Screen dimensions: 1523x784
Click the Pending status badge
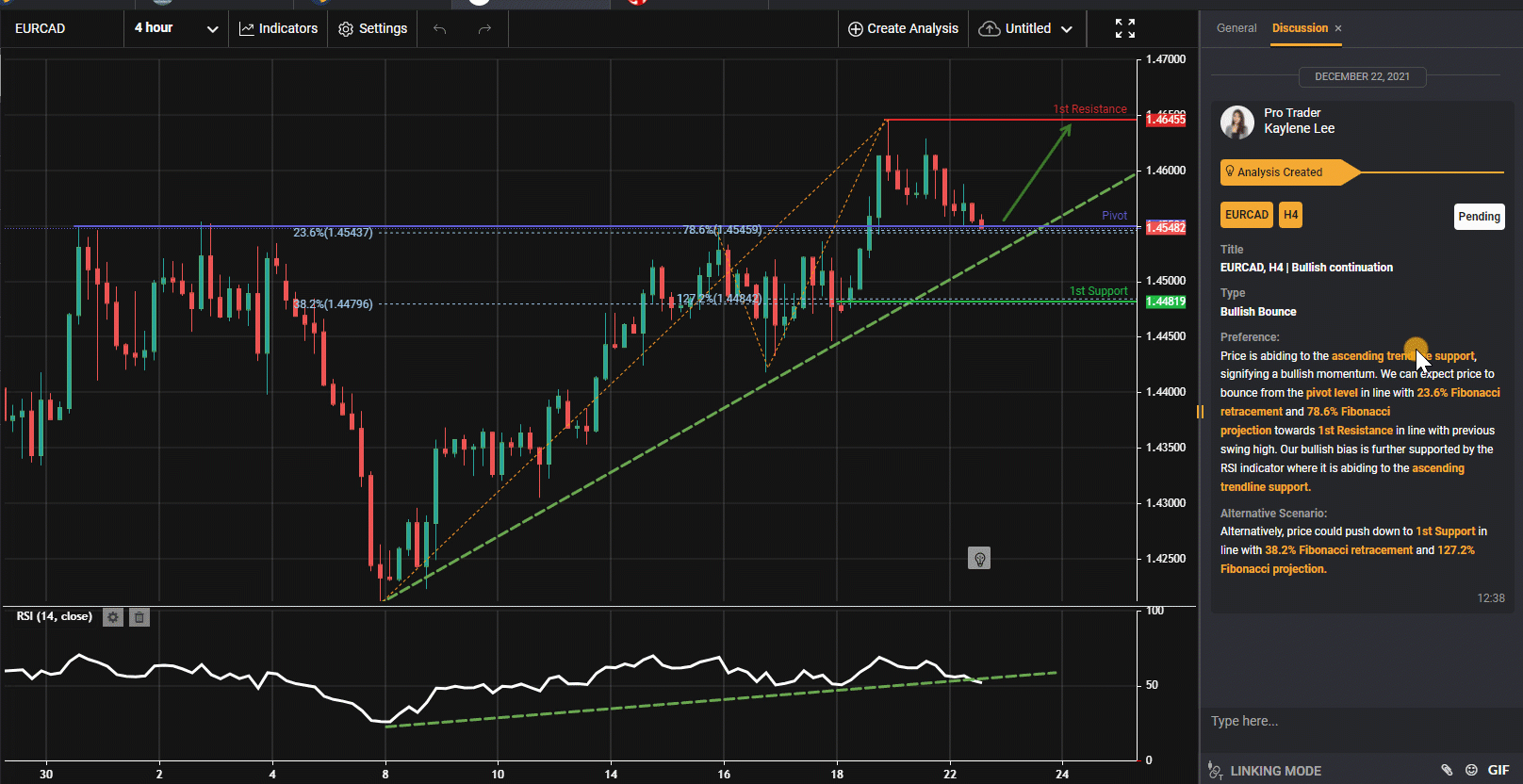click(1480, 217)
